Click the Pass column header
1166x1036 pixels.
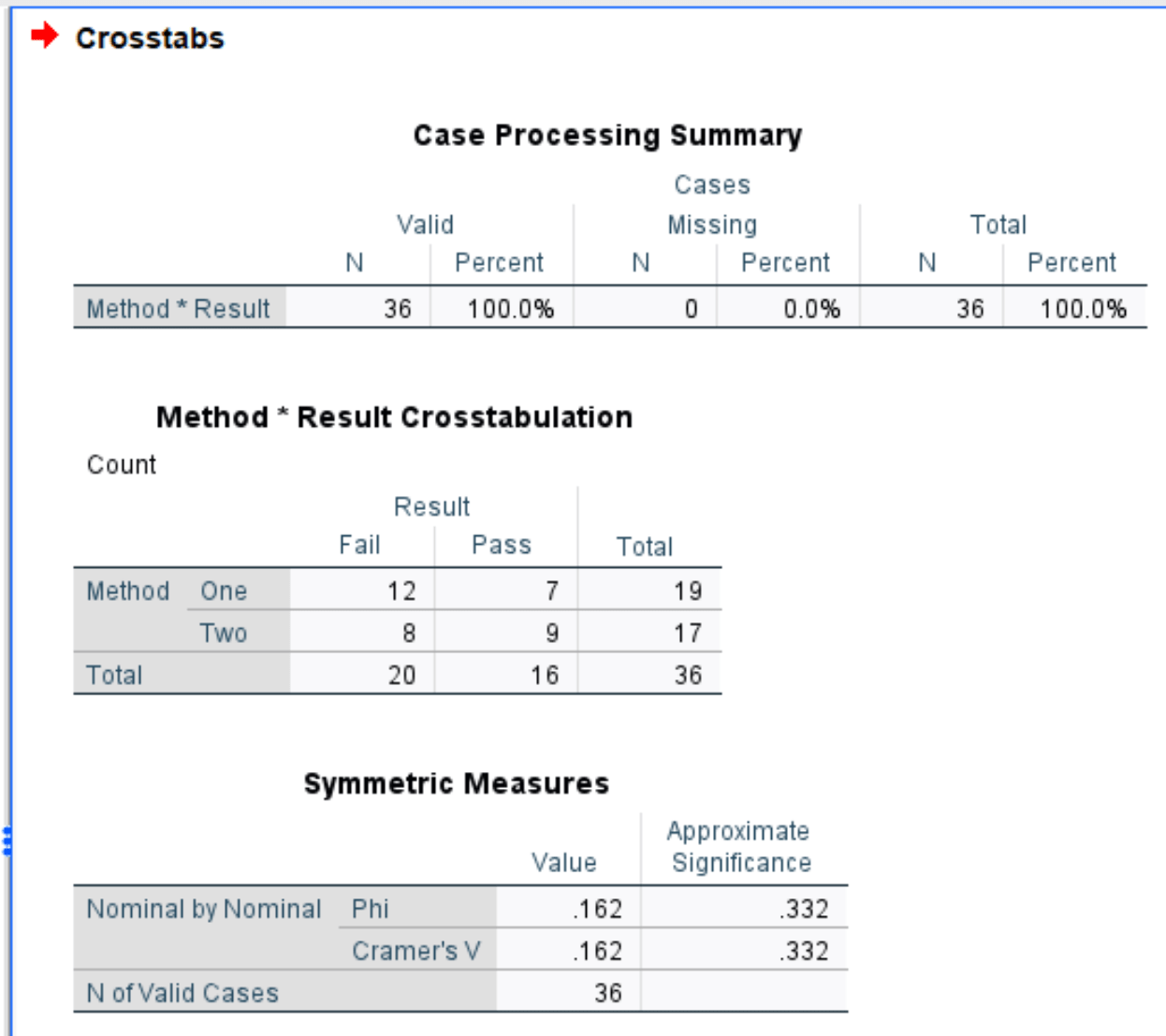click(x=502, y=546)
